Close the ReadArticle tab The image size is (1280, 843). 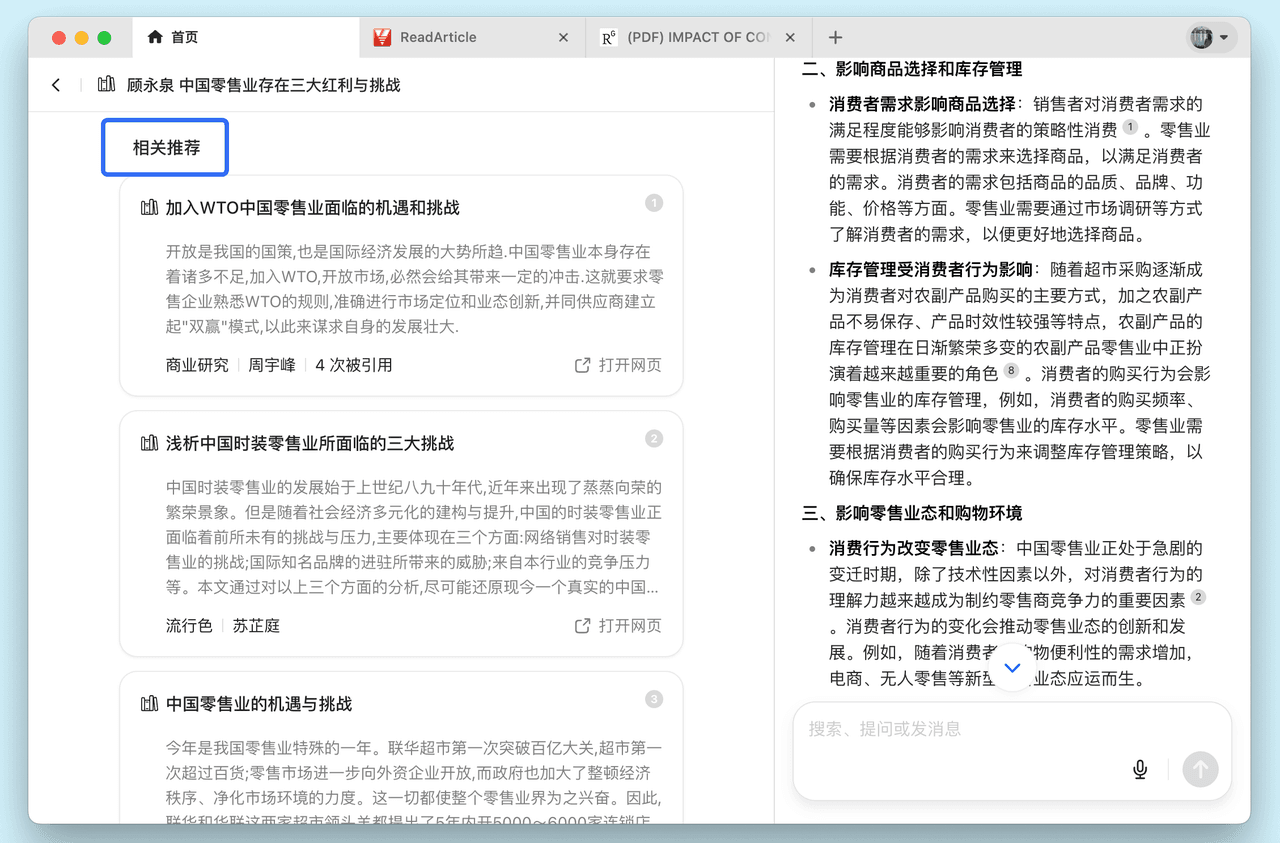click(x=563, y=37)
